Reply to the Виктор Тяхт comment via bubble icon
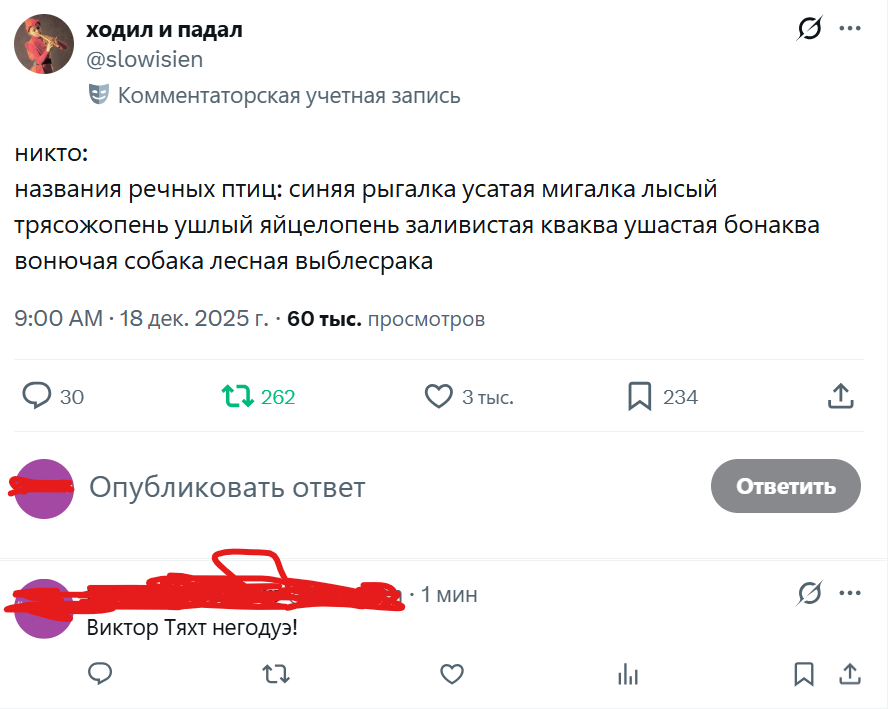This screenshot has width=889, height=709. [x=100, y=674]
